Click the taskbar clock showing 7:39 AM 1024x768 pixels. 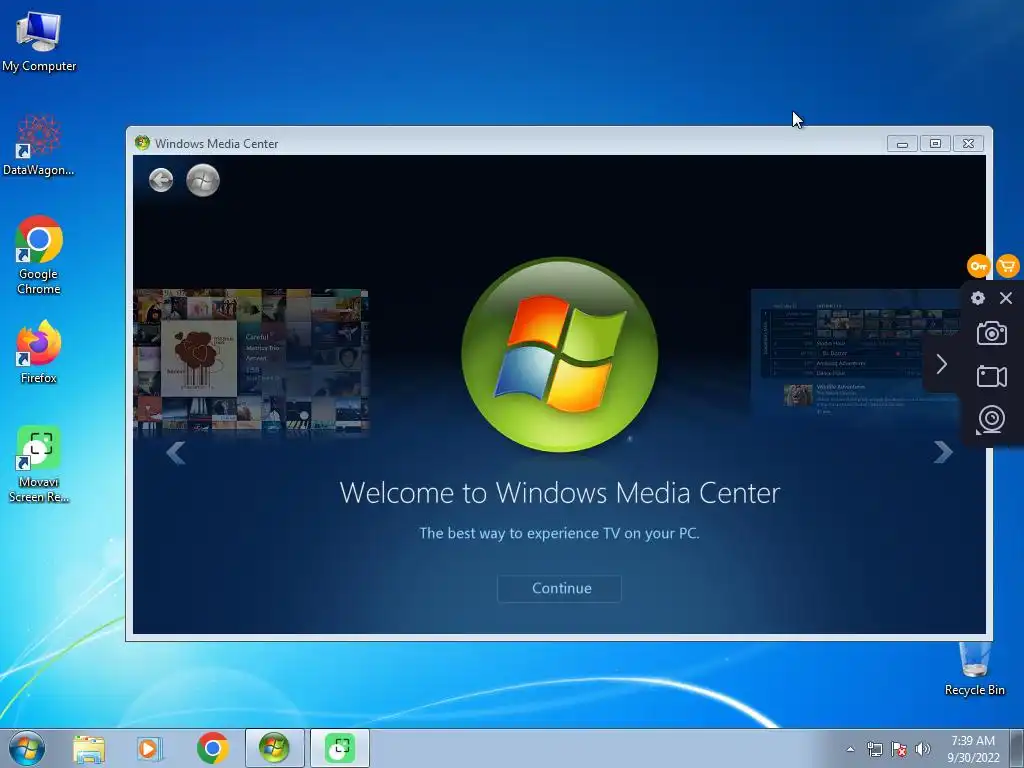973,748
